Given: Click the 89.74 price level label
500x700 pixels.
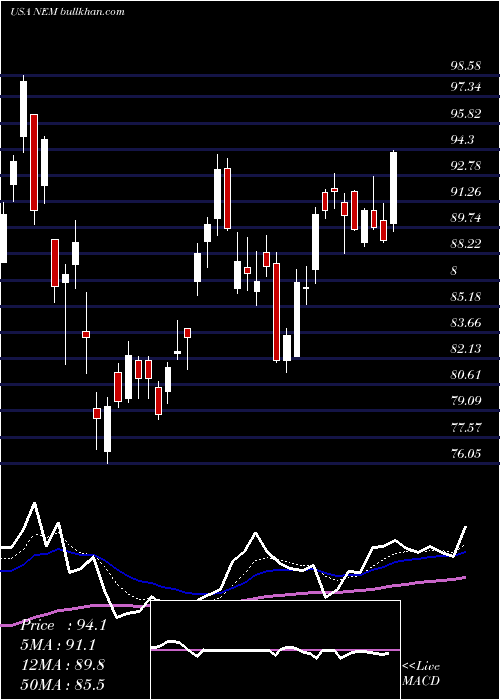Looking at the screenshot, I should tap(466, 217).
